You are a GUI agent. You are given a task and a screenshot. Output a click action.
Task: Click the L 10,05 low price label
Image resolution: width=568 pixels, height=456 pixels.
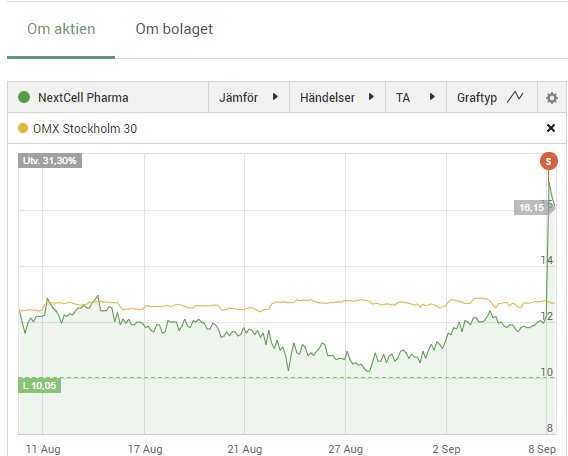coord(39,385)
